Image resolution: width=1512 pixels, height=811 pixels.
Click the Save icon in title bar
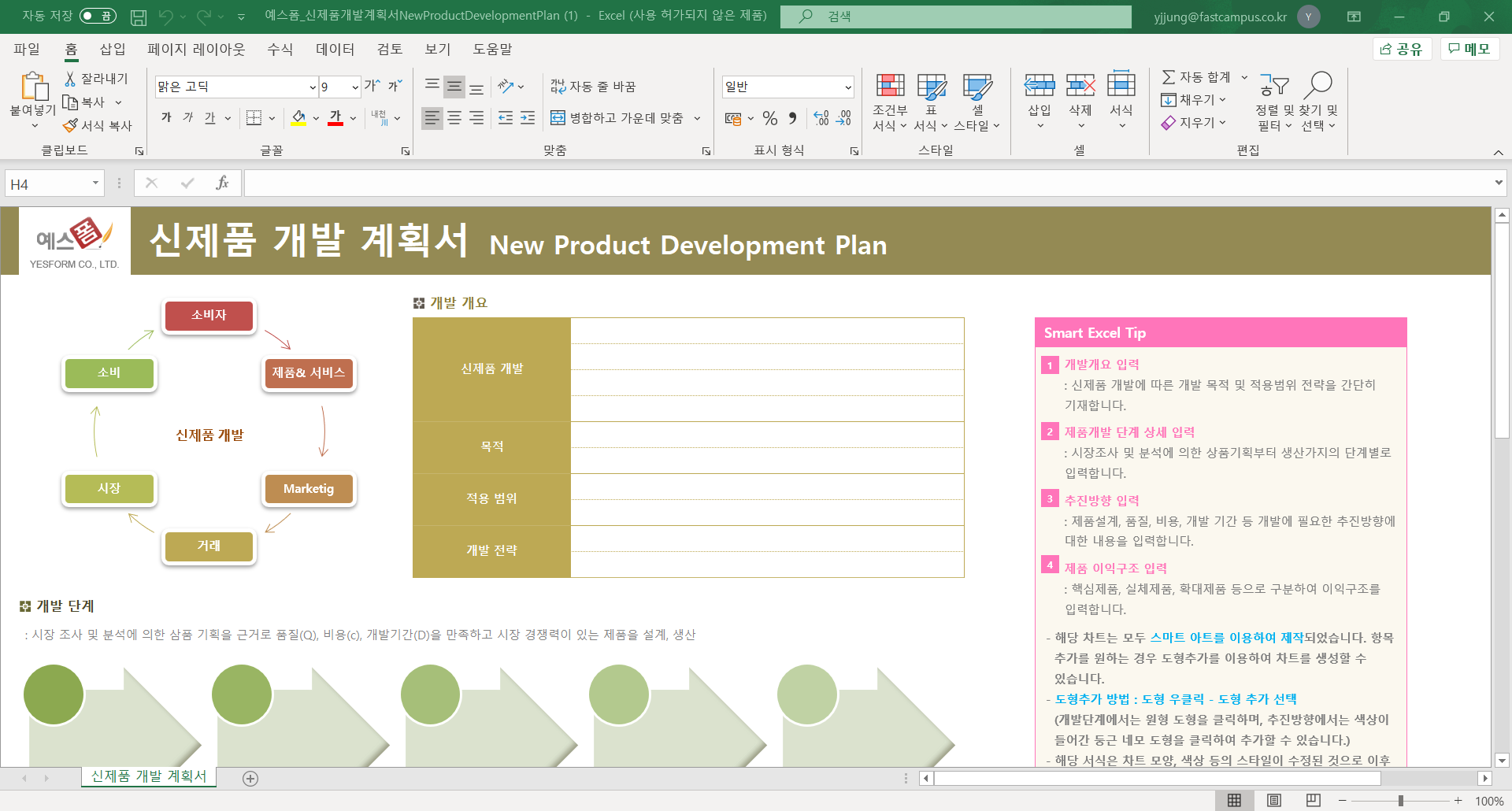(139, 17)
